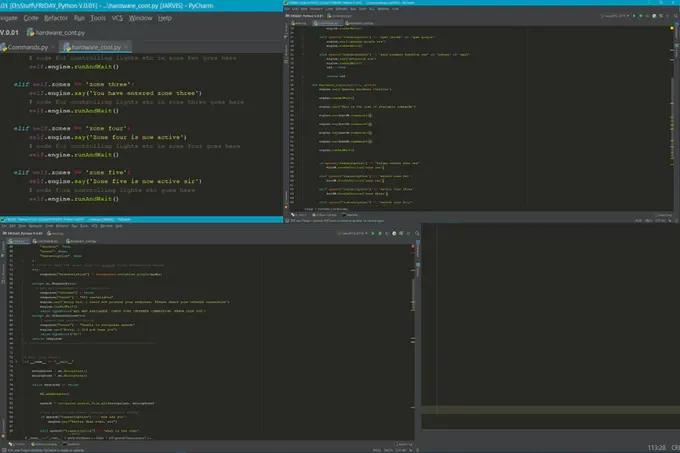Screen dimensions: 680x453
Task: Click the 'zone three' comparison line in editor
Action: (x=74, y=84)
